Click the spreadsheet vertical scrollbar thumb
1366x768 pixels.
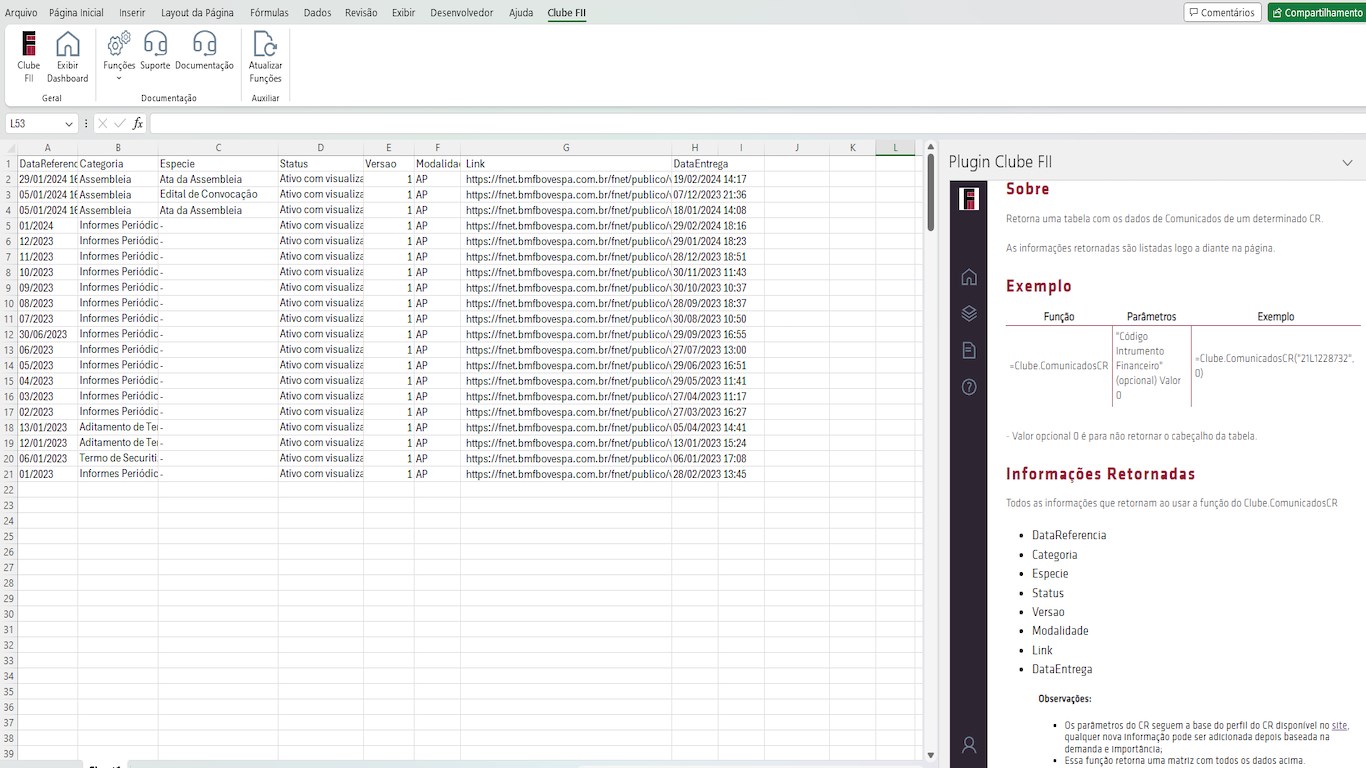point(931,193)
